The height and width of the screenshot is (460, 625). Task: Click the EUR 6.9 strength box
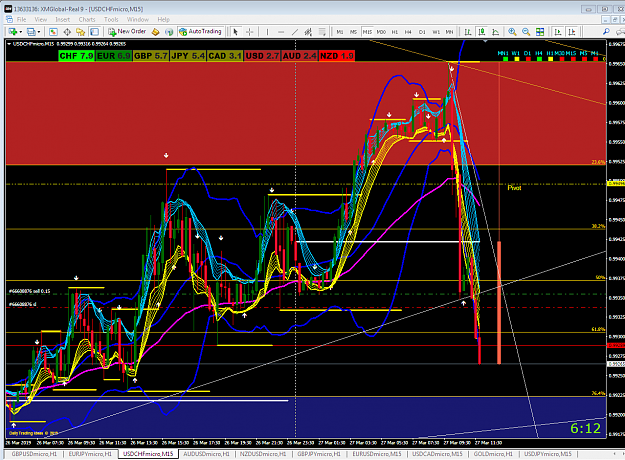click(x=114, y=56)
